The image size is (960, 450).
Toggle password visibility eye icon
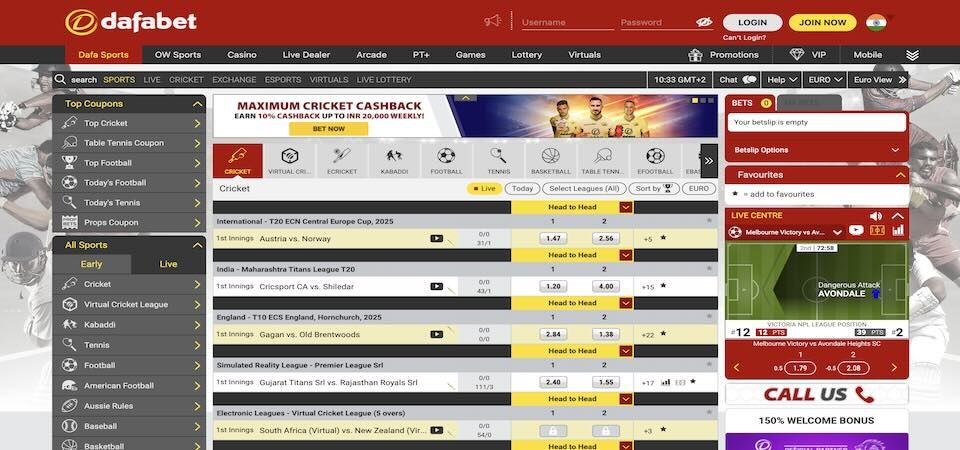pyautogui.click(x=704, y=22)
